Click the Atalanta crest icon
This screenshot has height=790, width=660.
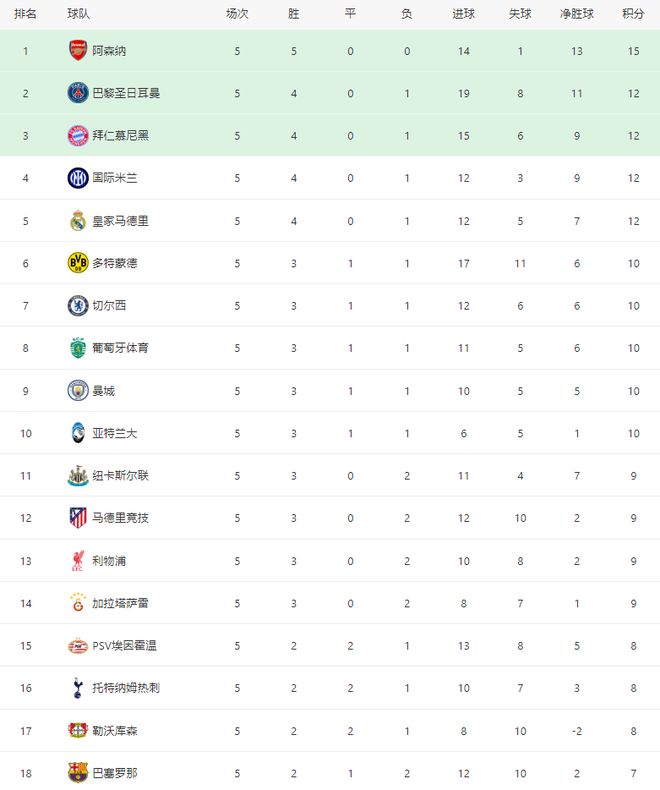point(78,433)
